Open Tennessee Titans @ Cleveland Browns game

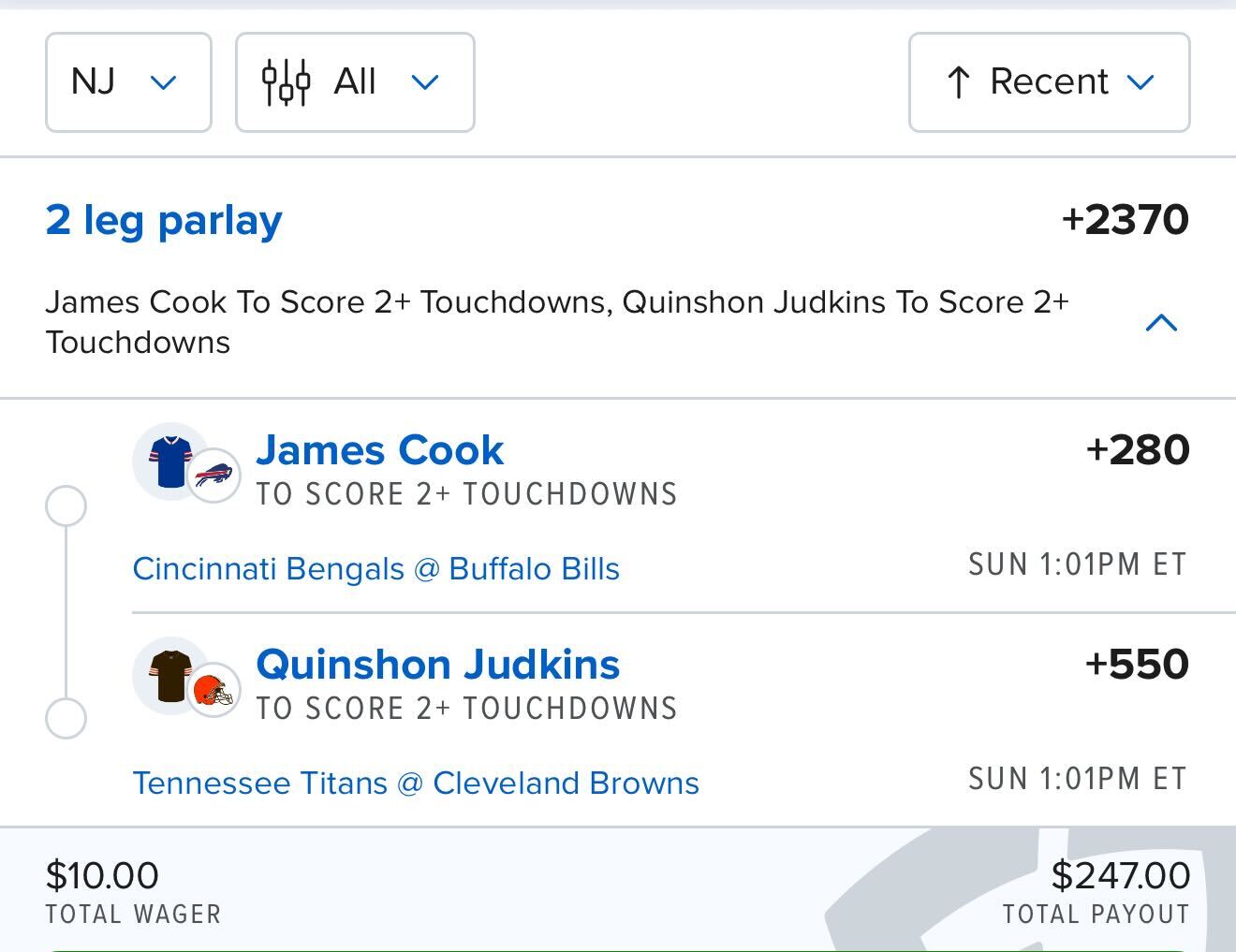416,784
